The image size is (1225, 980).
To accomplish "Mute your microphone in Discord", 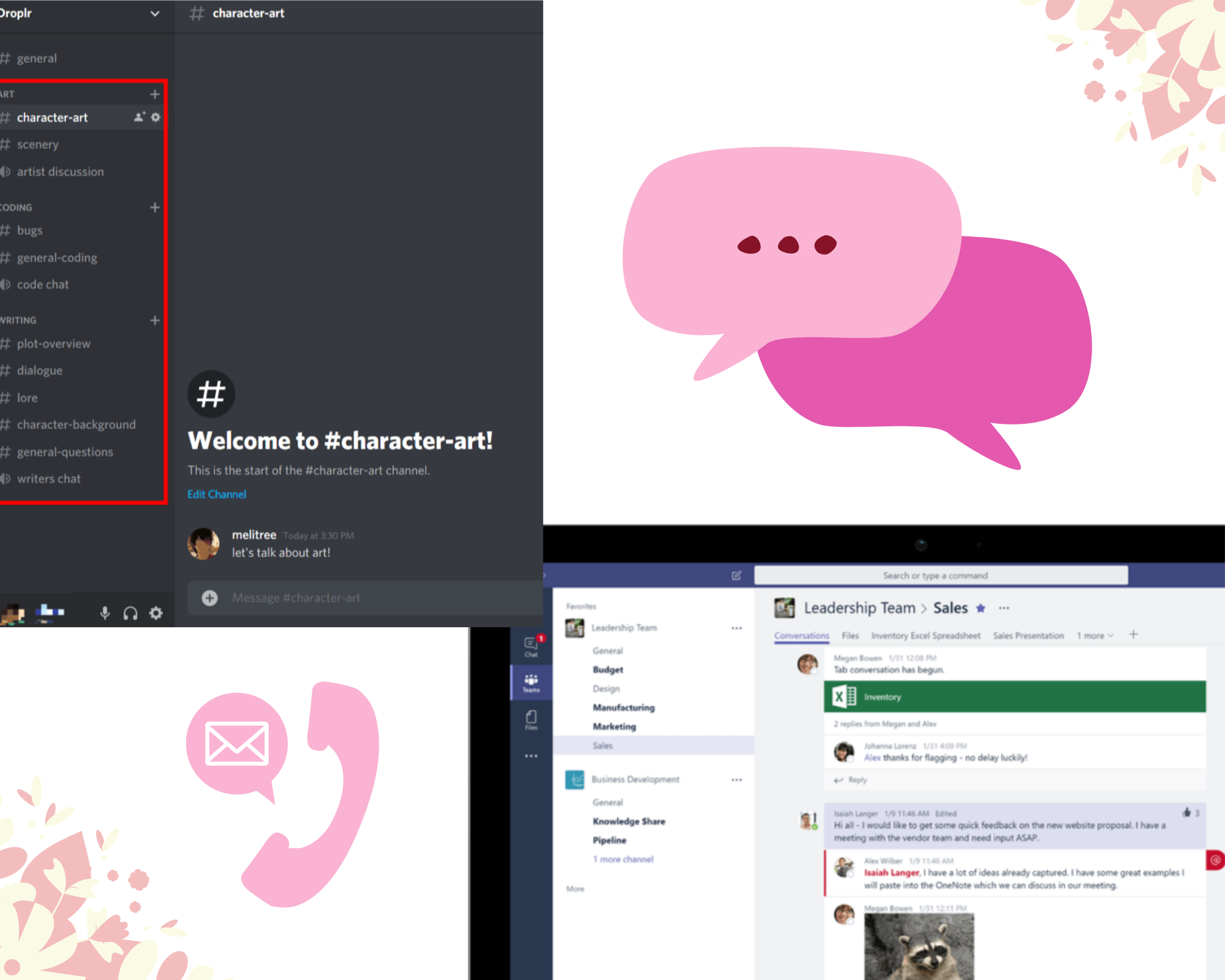I will click(105, 612).
